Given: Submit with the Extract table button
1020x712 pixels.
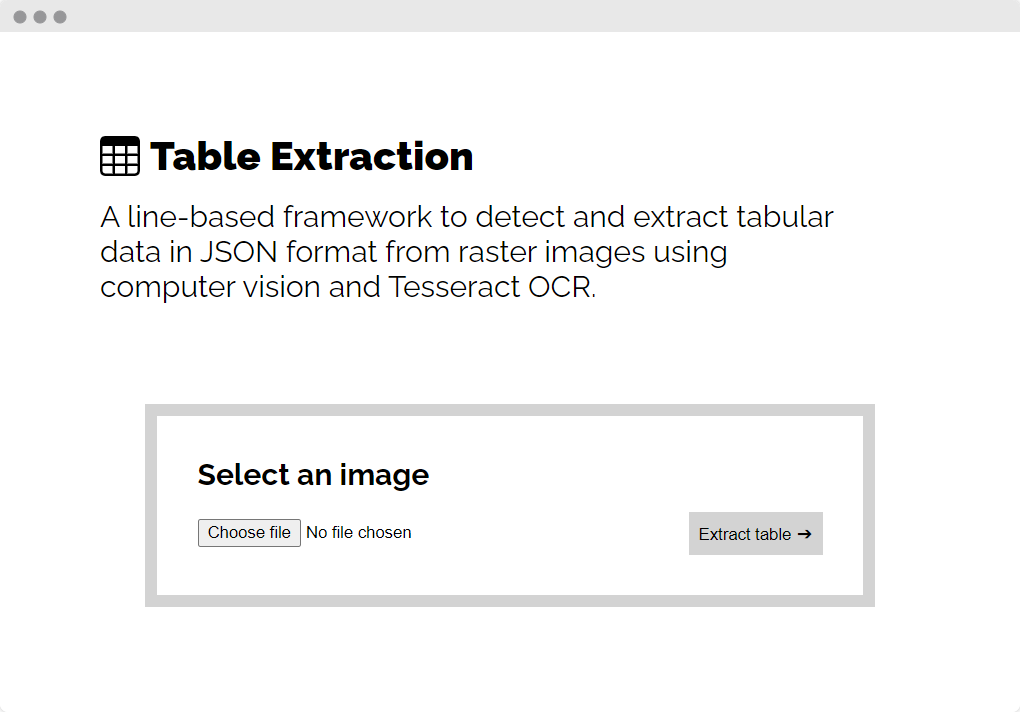Looking at the screenshot, I should (755, 533).
